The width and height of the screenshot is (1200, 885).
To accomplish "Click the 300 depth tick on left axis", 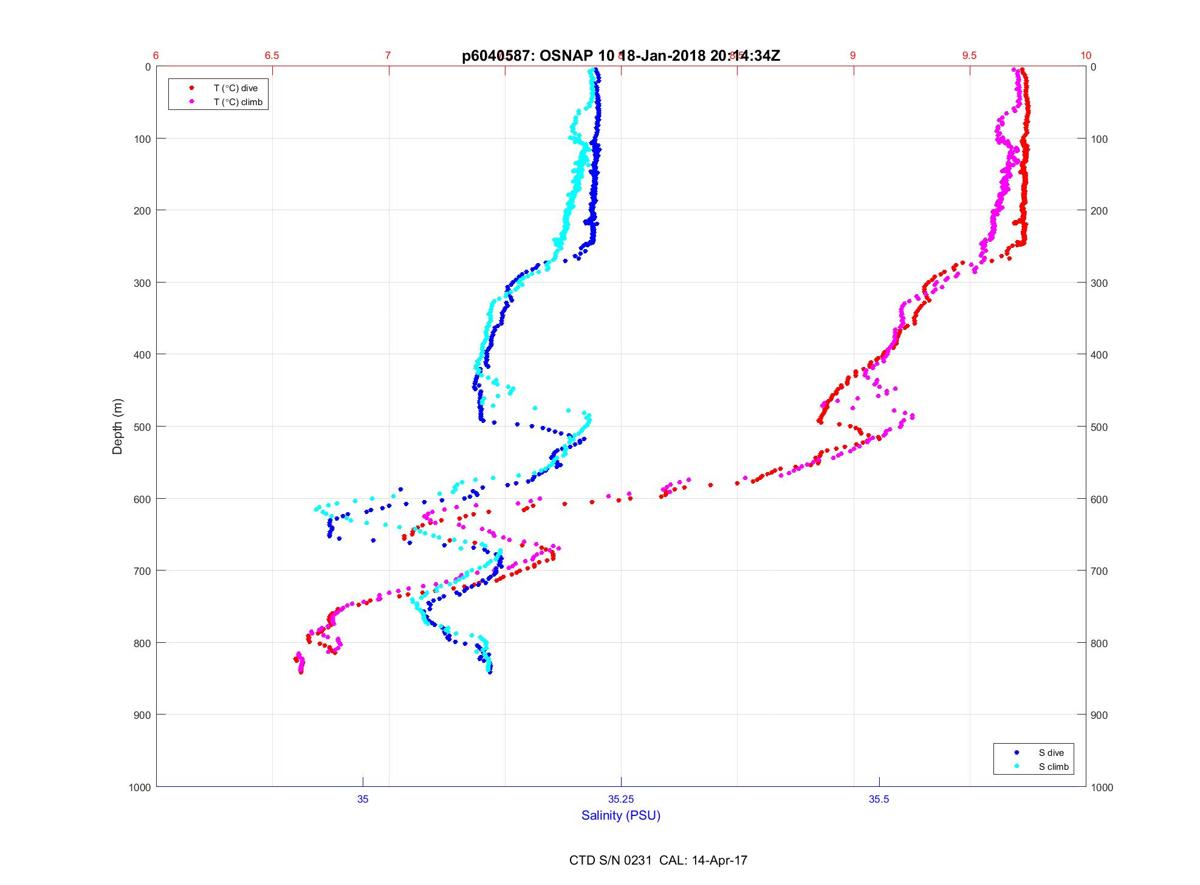I will coord(143,283).
